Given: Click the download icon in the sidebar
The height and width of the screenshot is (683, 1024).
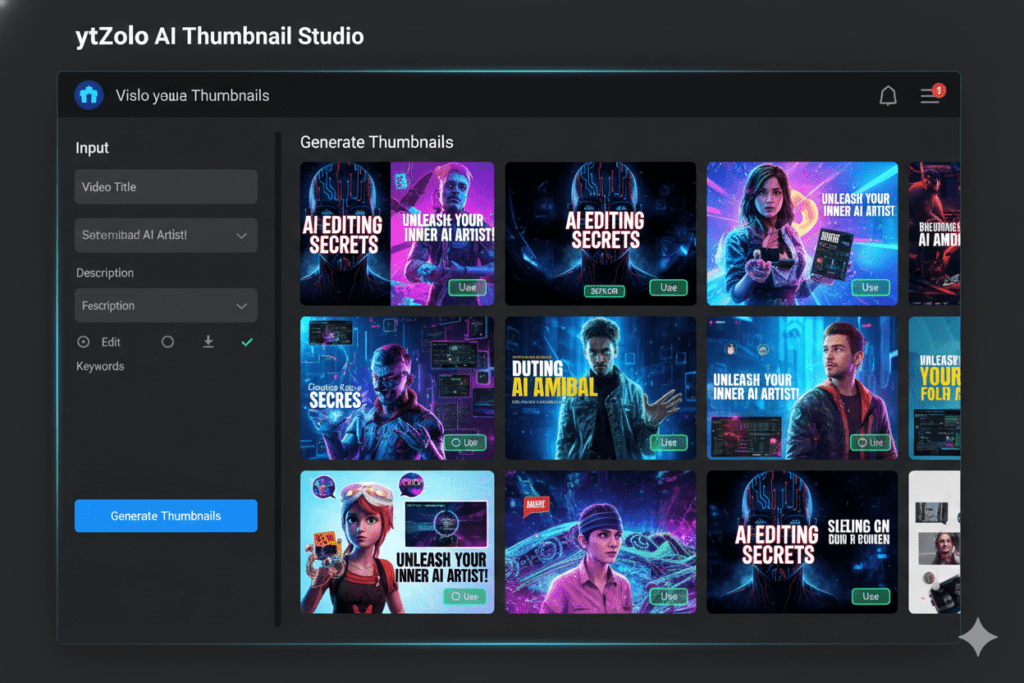Looking at the screenshot, I should 208,341.
